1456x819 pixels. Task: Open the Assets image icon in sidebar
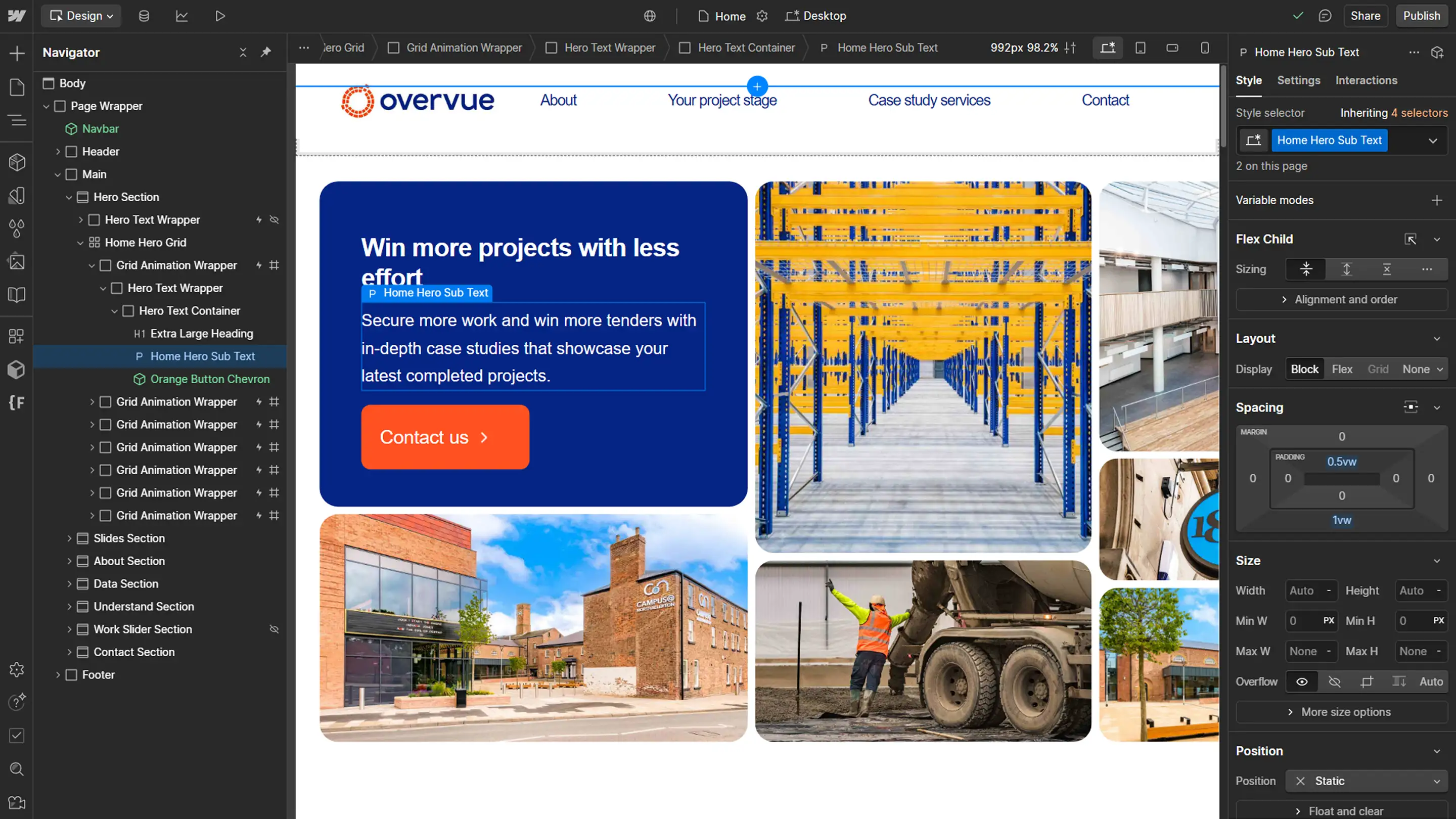(16, 262)
